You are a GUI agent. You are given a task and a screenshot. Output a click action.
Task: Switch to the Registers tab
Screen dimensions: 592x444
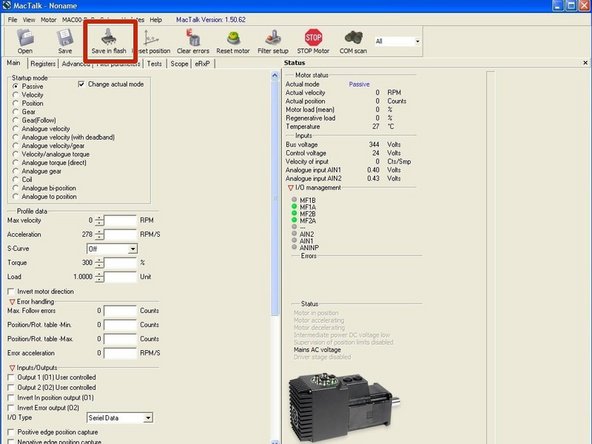(x=43, y=64)
